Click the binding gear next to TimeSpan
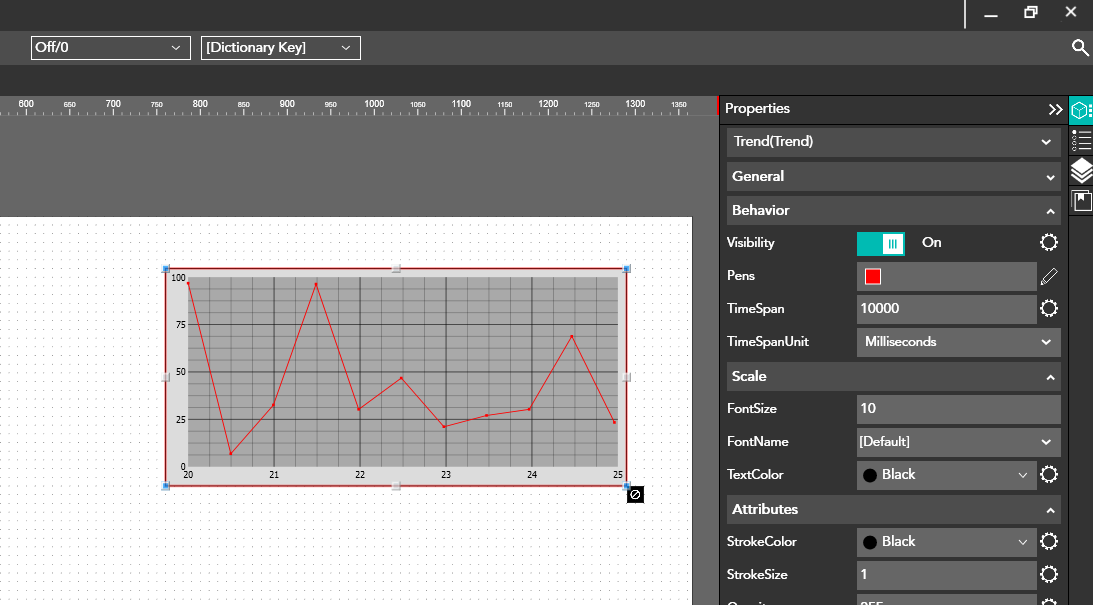This screenshot has height=605, width=1093. pyautogui.click(x=1048, y=309)
